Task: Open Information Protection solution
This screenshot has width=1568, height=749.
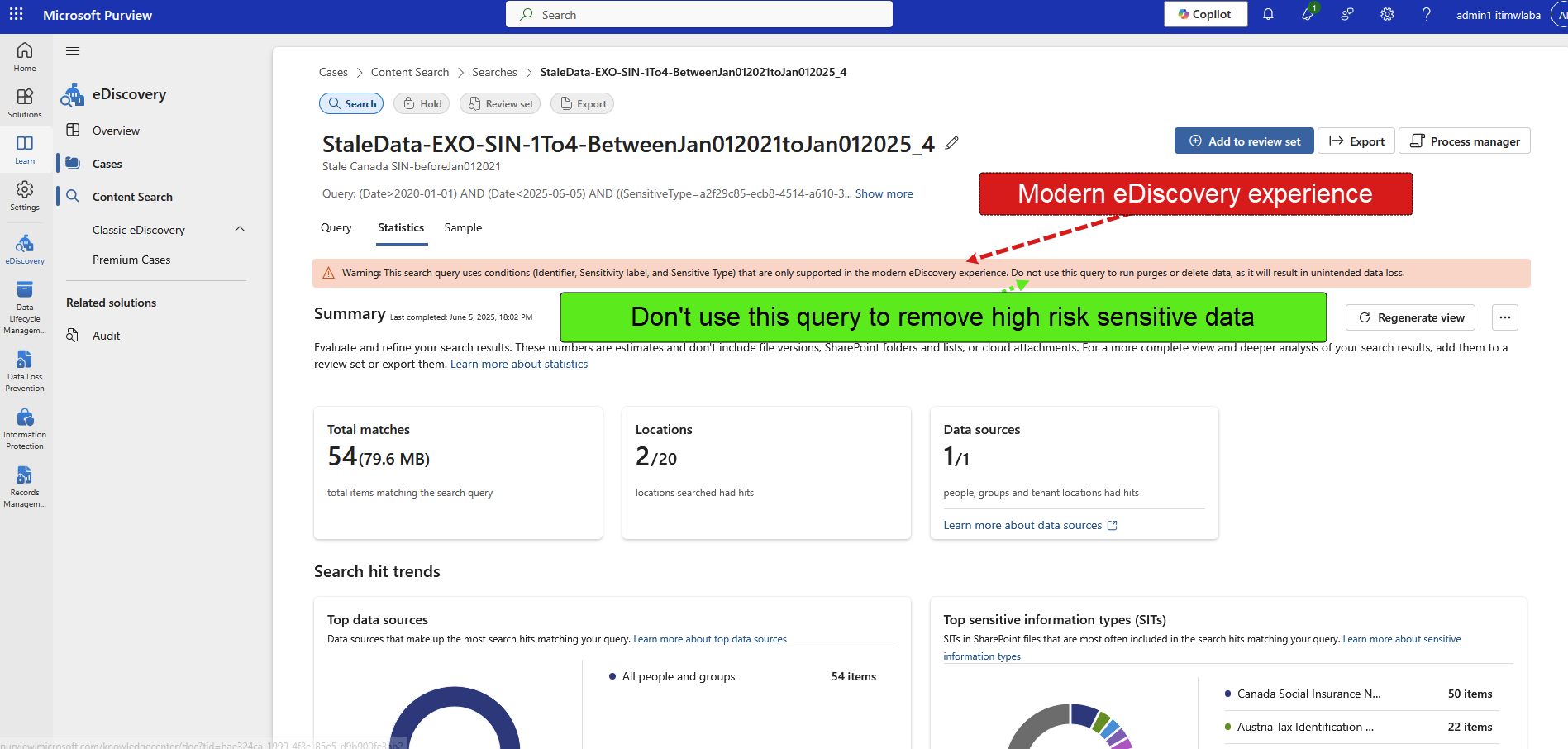Action: point(25,429)
